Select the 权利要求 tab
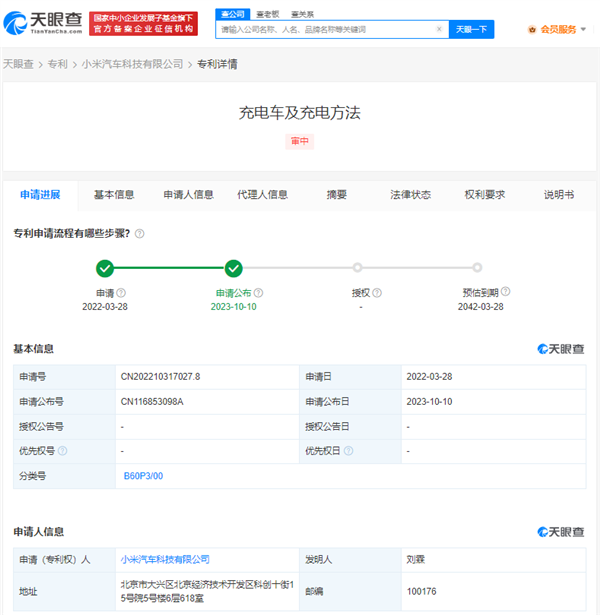Viewport: 600px width, 615px height. tap(485, 195)
